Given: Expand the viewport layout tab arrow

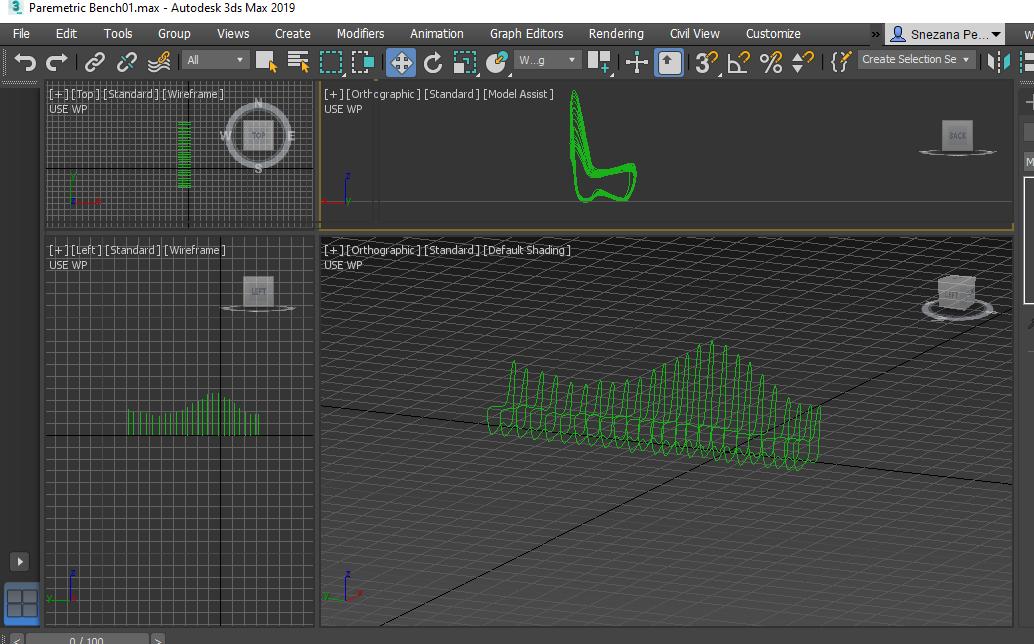Looking at the screenshot, I should pyautogui.click(x=20, y=562).
